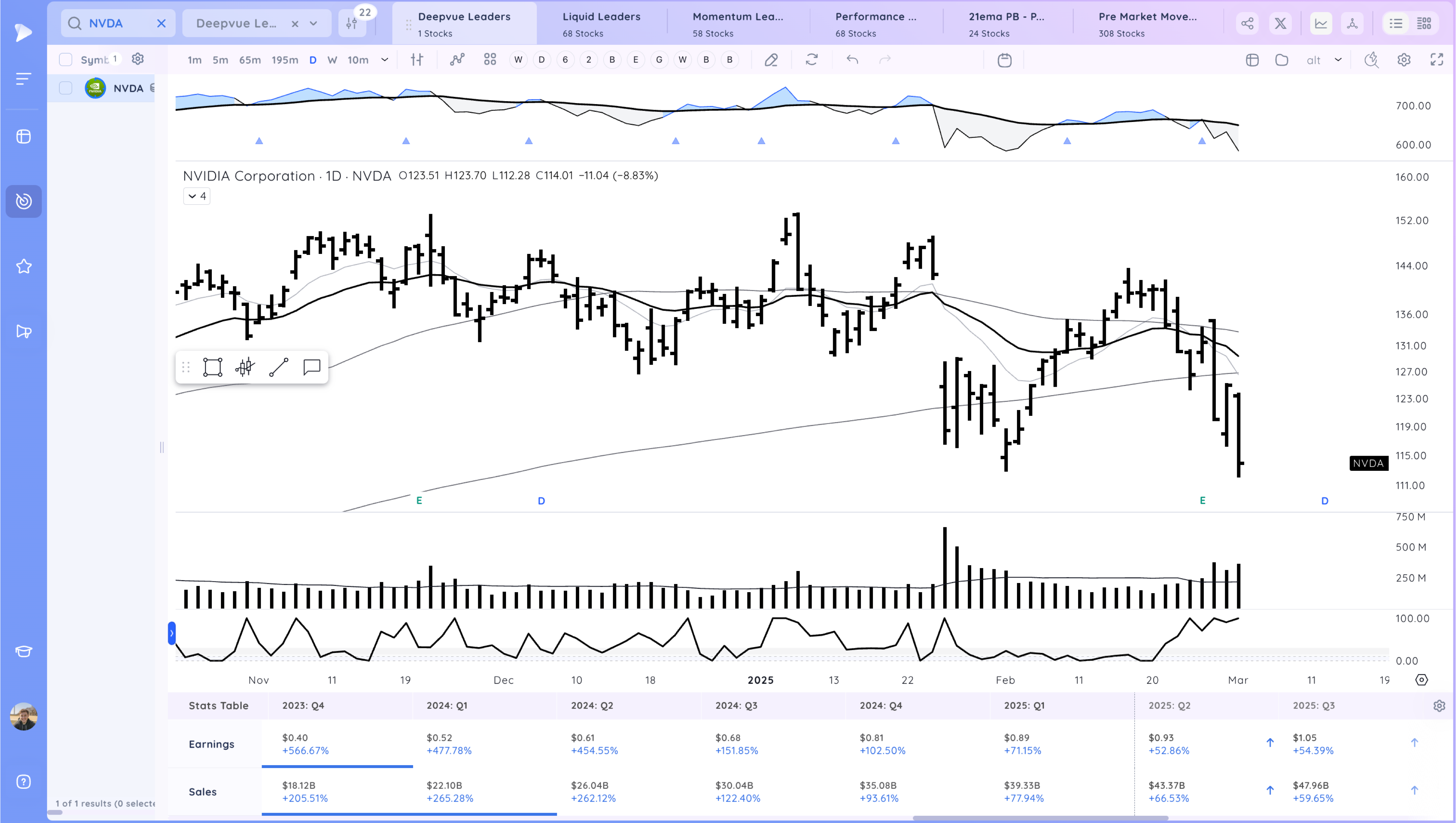Switch to Momentum Leaders tab
1456x823 pixels.
737,24
